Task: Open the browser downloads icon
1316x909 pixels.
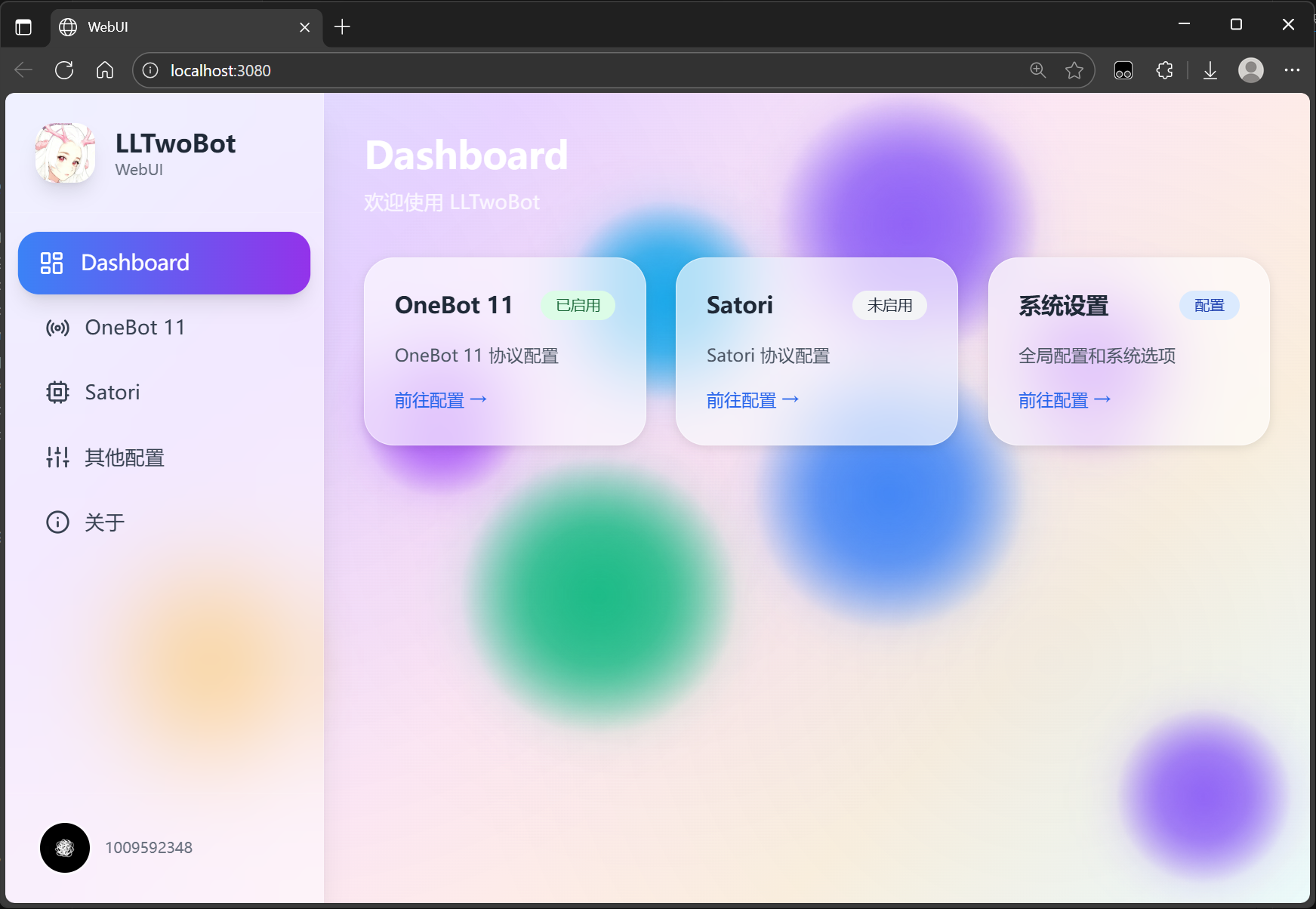Action: [x=1210, y=69]
